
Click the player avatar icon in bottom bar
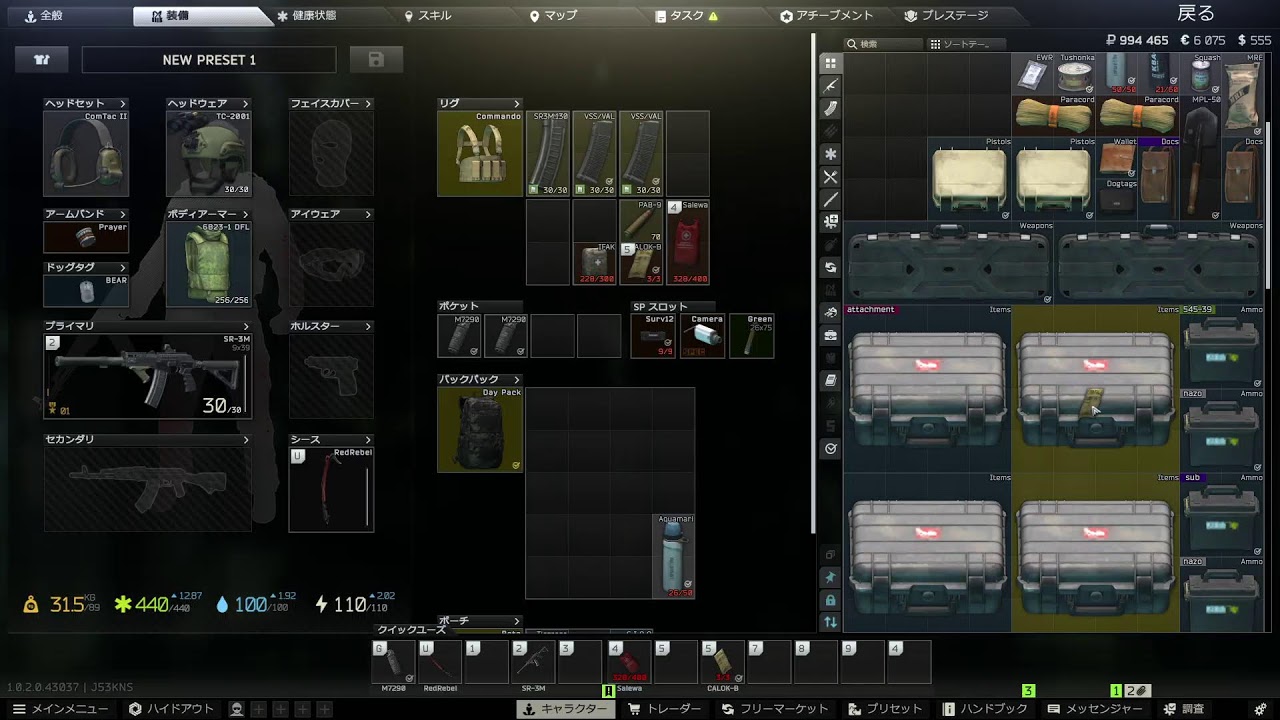[x=236, y=709]
